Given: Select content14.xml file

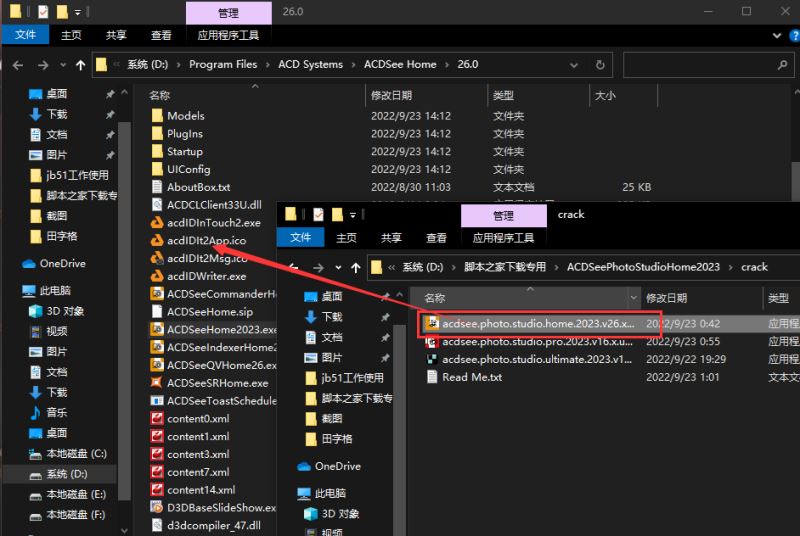Looking at the screenshot, I should click(201, 490).
